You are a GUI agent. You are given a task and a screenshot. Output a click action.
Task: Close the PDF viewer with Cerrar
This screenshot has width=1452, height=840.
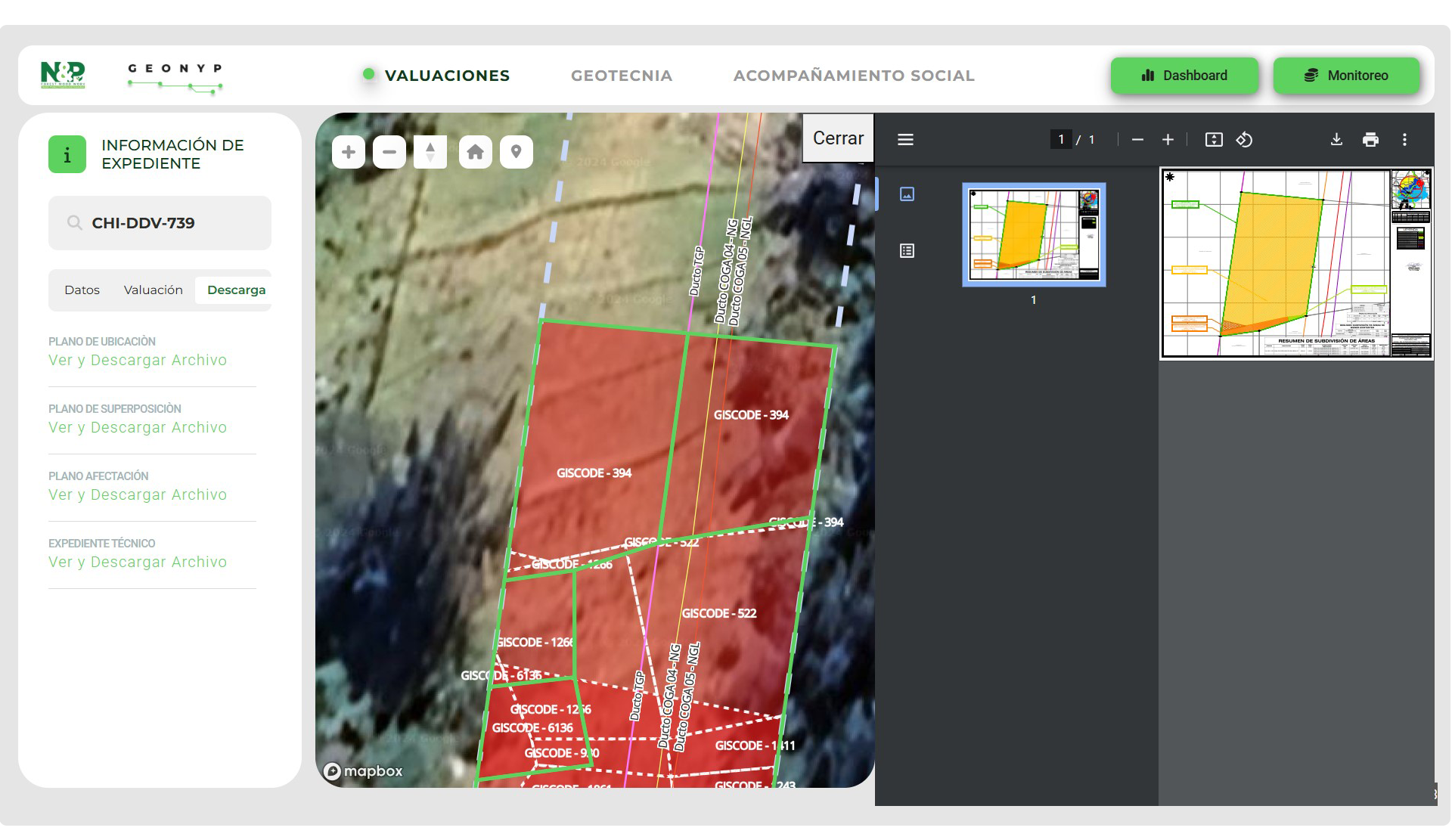tap(838, 138)
